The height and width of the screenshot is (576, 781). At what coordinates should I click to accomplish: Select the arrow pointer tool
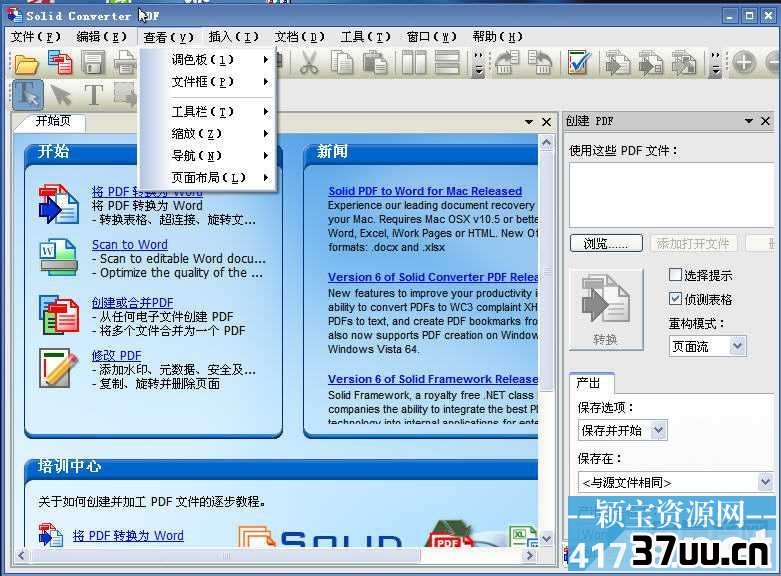pos(60,95)
